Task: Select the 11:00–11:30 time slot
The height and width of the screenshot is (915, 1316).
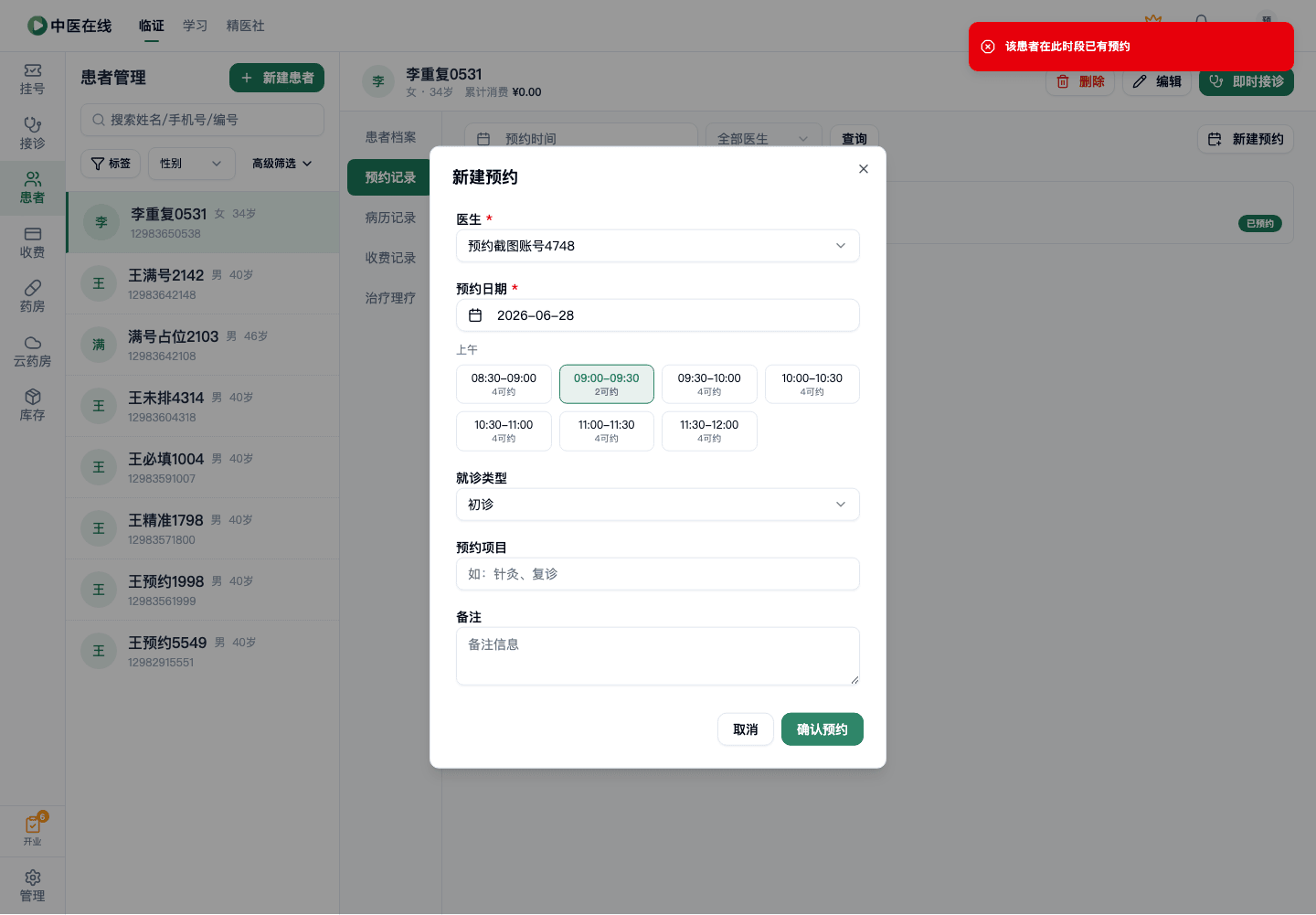Action: pyautogui.click(x=607, y=431)
